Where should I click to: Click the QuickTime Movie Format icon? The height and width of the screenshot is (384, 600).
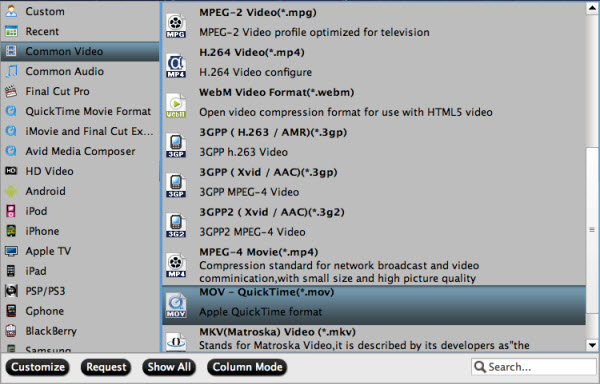pyautogui.click(x=11, y=111)
